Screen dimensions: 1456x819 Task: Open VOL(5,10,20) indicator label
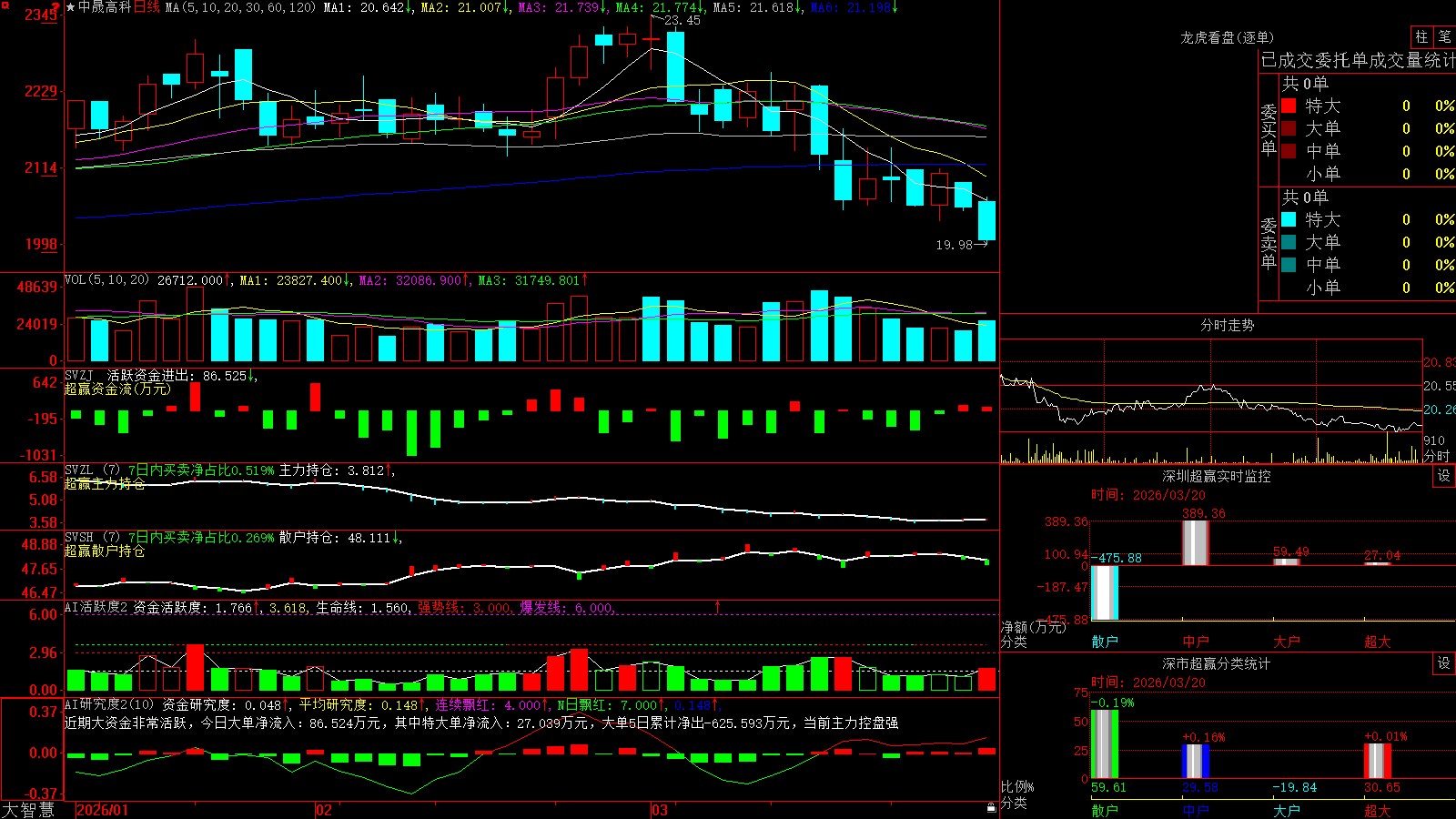[107, 280]
